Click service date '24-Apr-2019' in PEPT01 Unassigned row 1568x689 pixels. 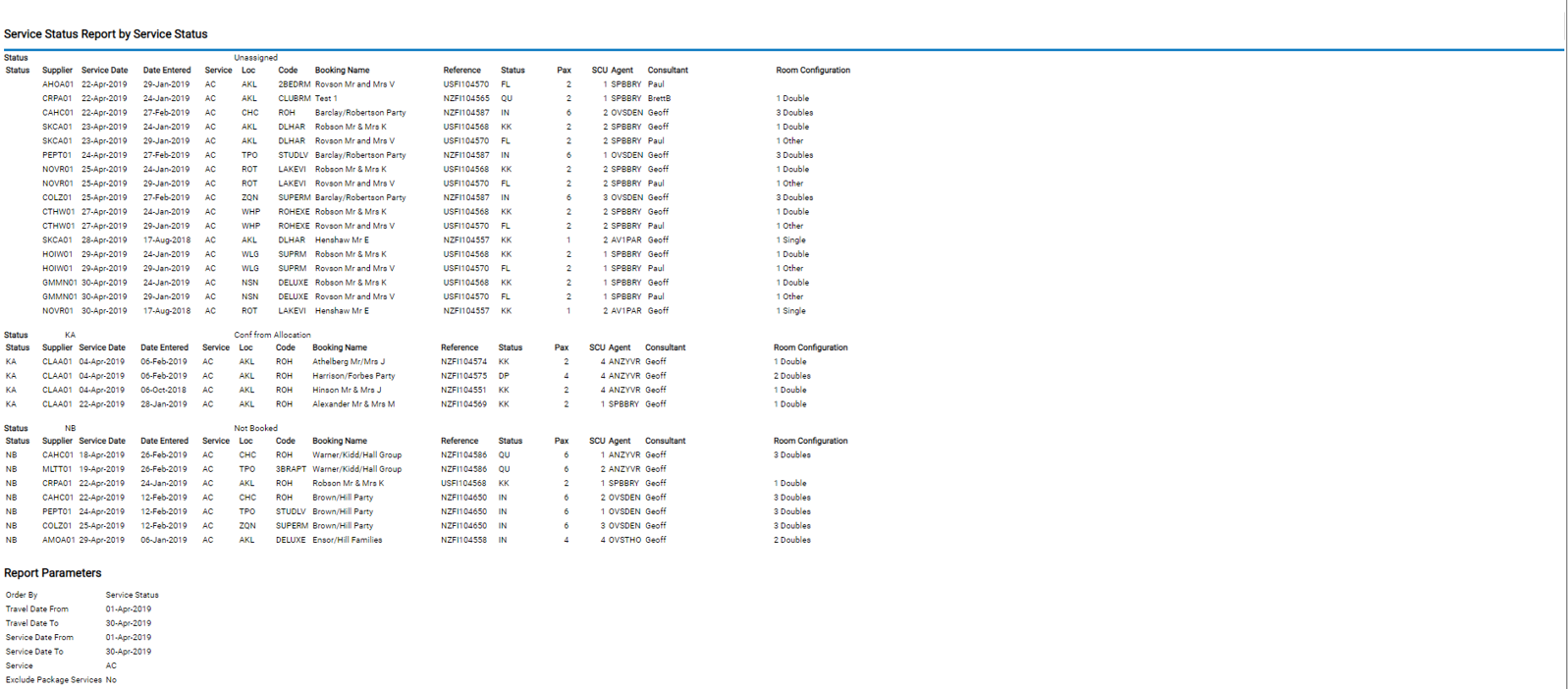click(104, 155)
